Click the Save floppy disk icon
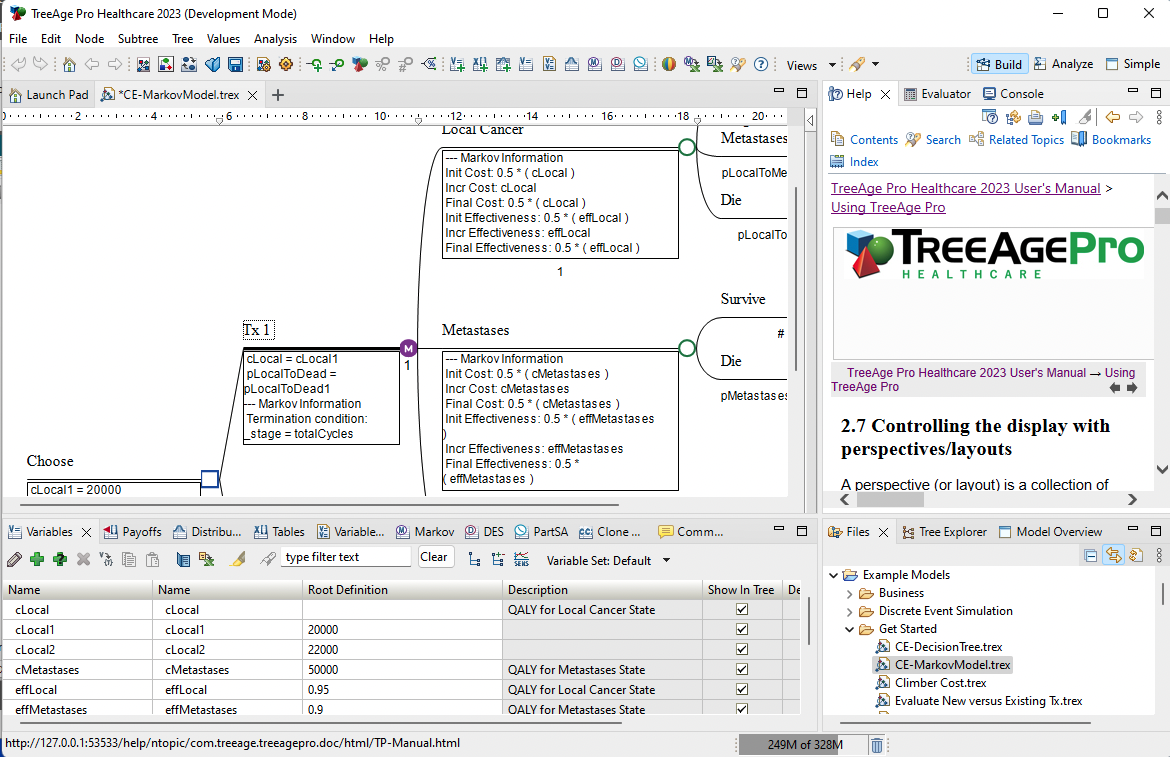This screenshot has width=1170, height=757. [235, 65]
